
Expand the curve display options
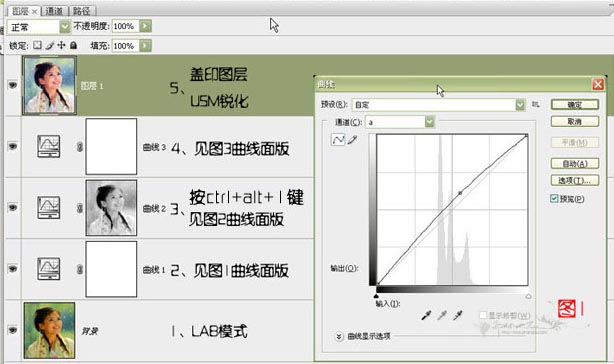pyautogui.click(x=339, y=336)
